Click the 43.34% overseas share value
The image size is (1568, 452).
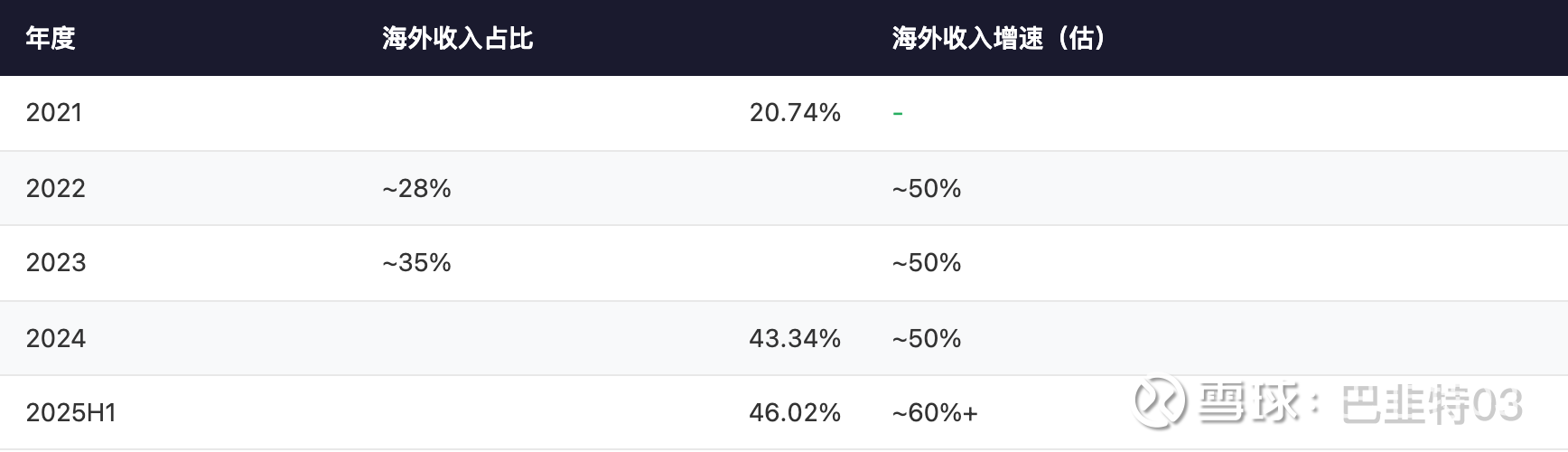pos(795,338)
